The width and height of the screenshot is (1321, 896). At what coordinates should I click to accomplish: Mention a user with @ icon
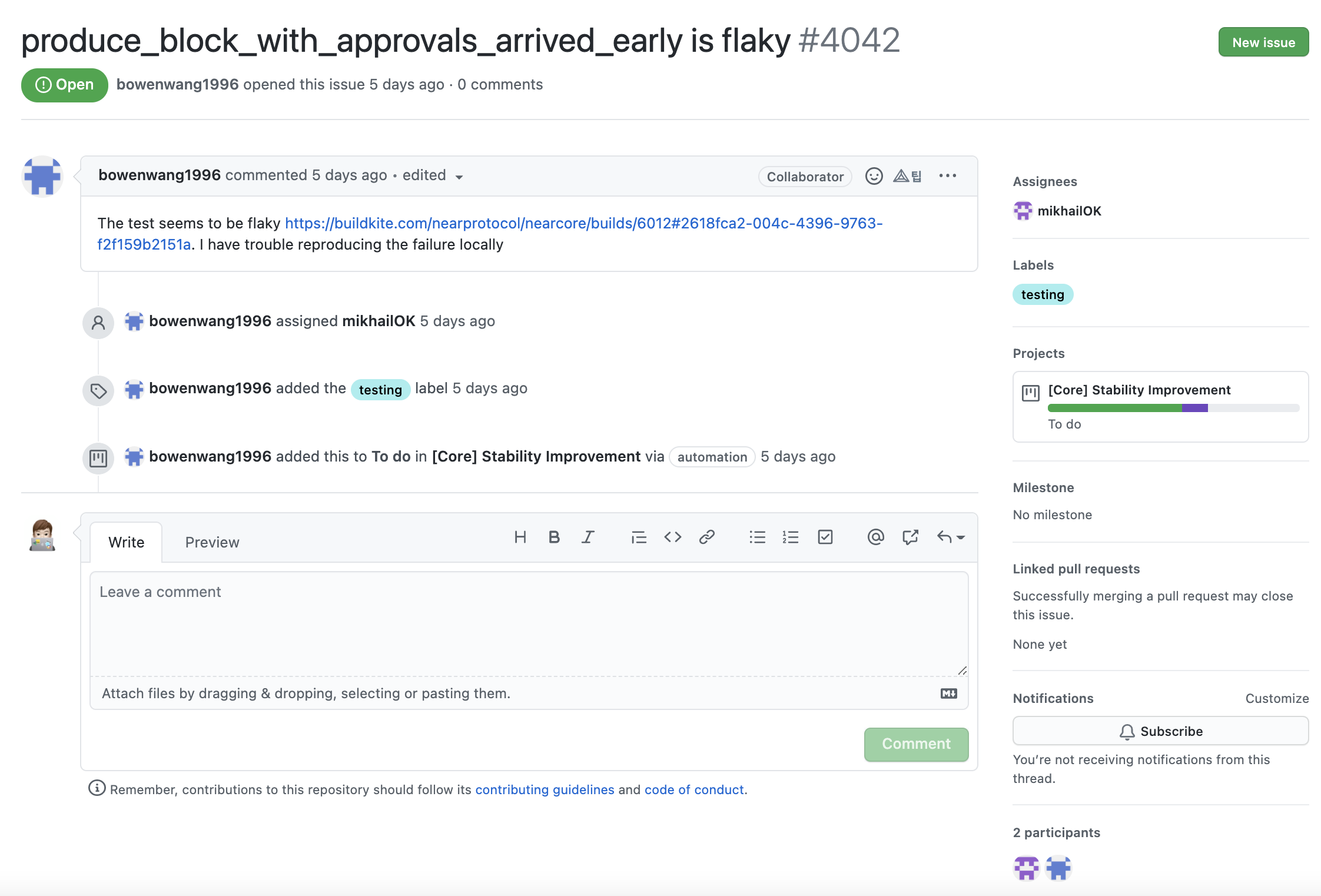(x=875, y=537)
